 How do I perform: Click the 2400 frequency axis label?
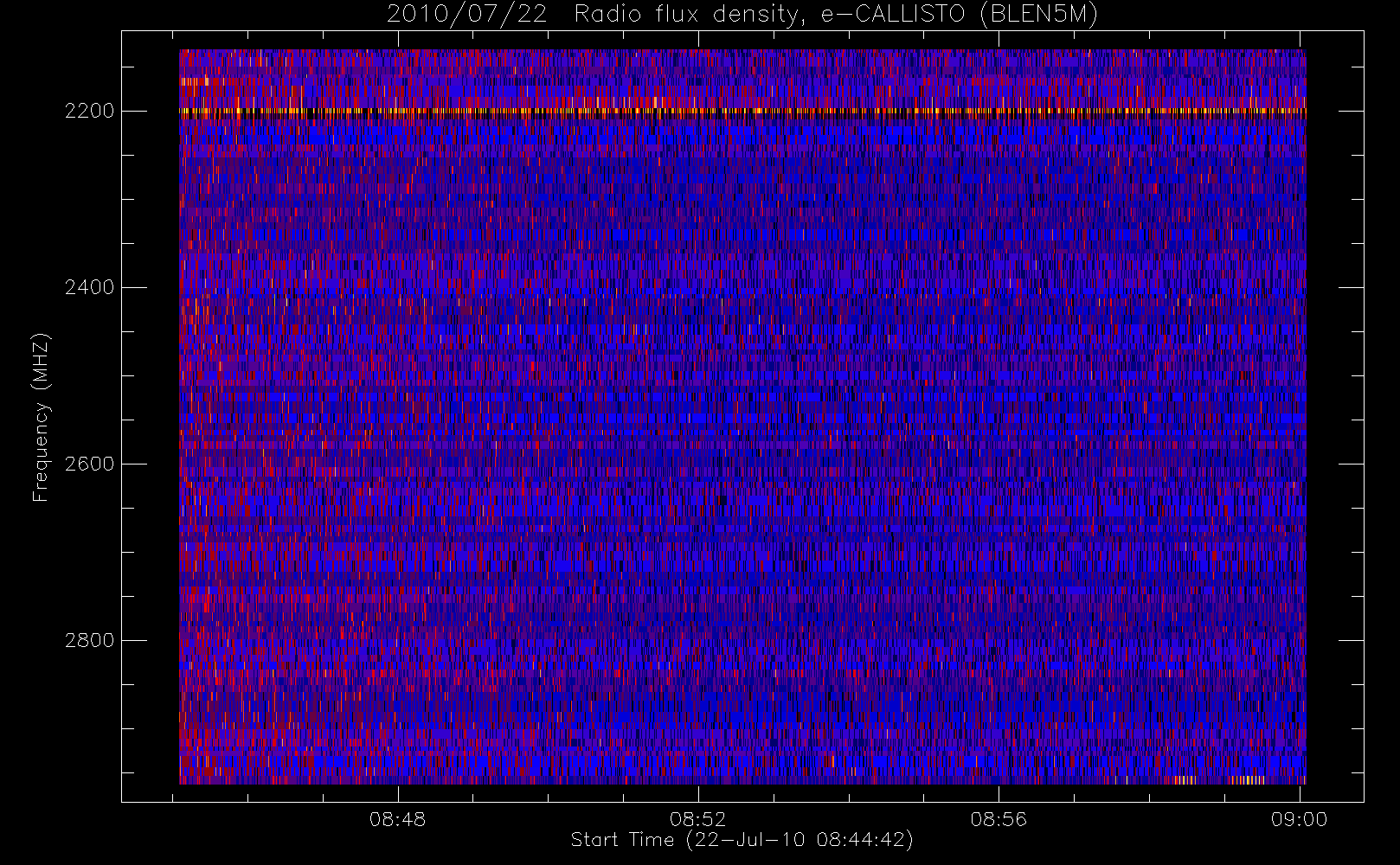(x=89, y=287)
